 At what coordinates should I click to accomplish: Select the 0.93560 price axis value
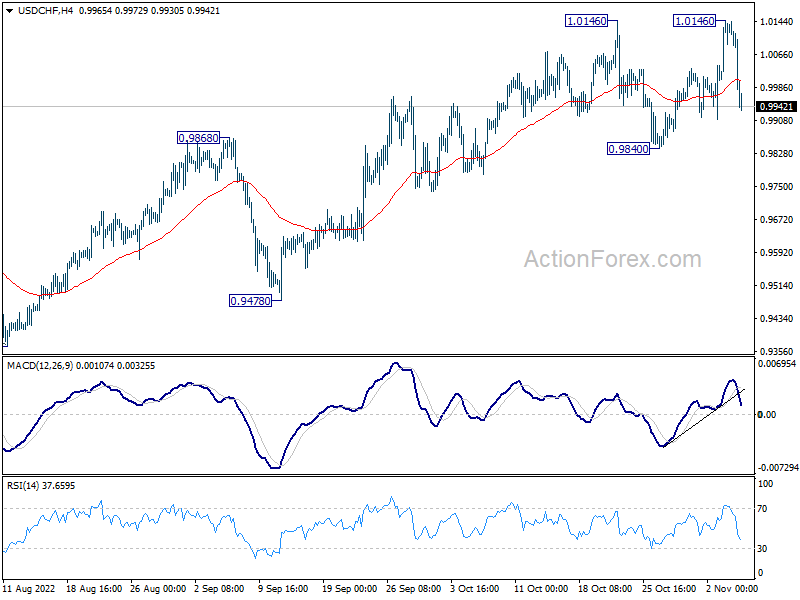[777, 352]
